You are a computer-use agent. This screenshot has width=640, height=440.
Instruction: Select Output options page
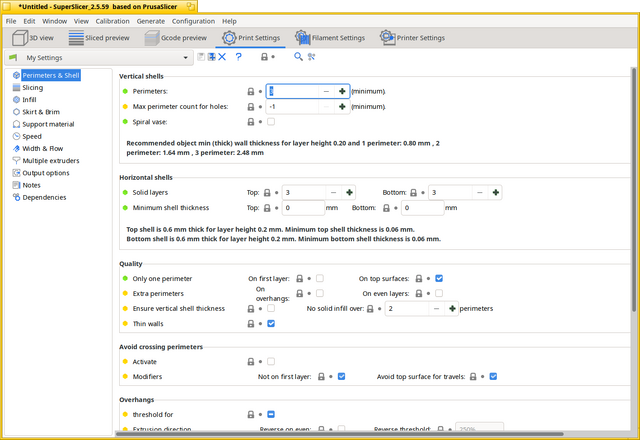click(46, 173)
